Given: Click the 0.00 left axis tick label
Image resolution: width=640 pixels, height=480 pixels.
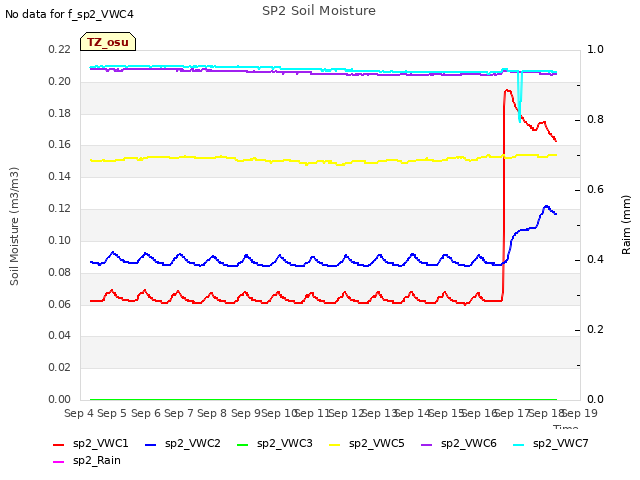Looking at the screenshot, I should click(60, 399).
